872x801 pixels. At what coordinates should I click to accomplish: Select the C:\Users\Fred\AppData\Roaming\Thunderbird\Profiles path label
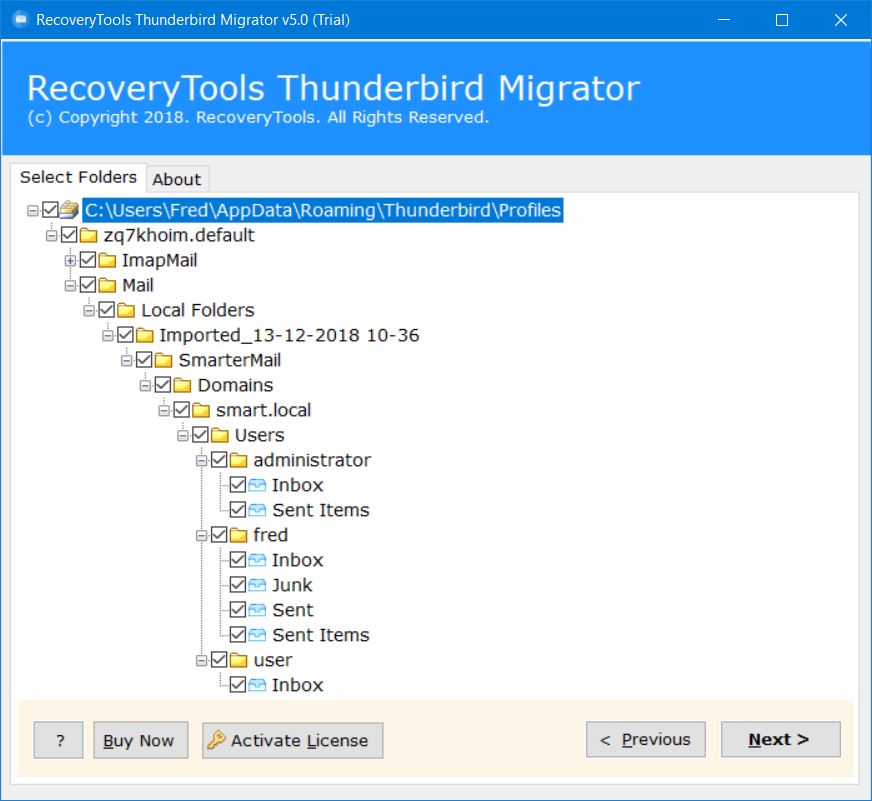(323, 210)
